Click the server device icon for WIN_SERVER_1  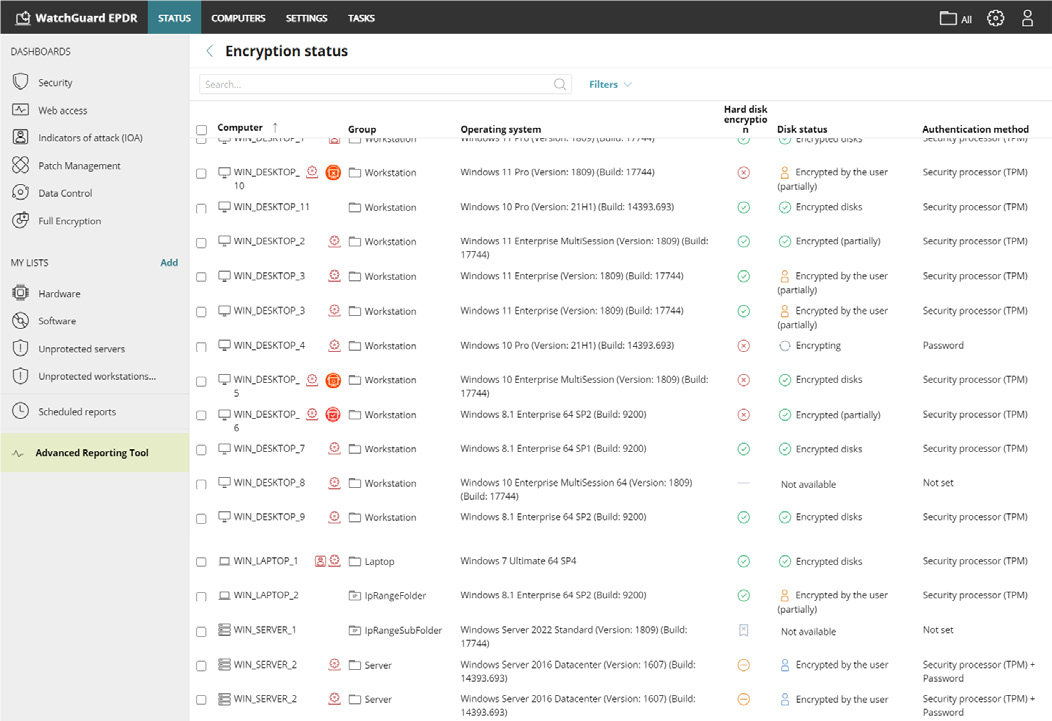pos(225,630)
